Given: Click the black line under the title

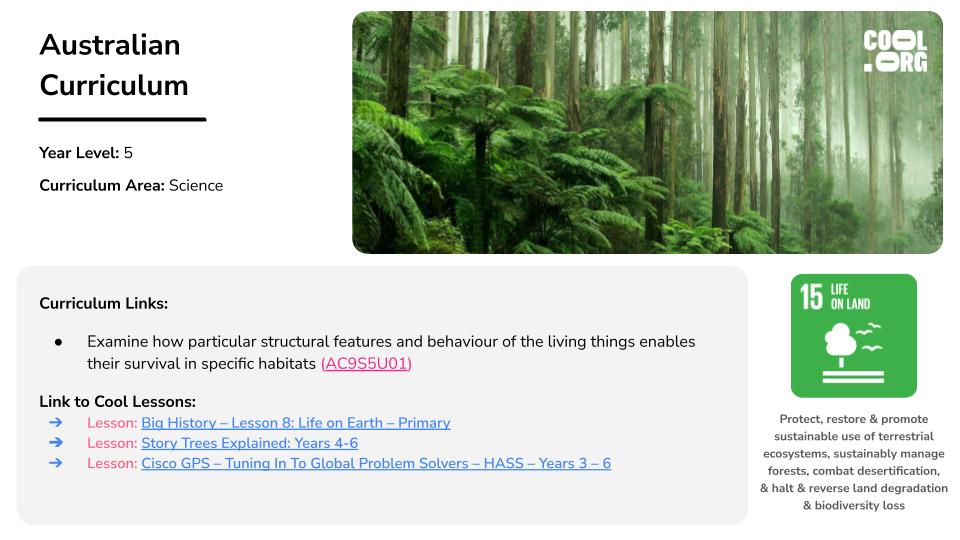Looking at the screenshot, I should [122, 119].
